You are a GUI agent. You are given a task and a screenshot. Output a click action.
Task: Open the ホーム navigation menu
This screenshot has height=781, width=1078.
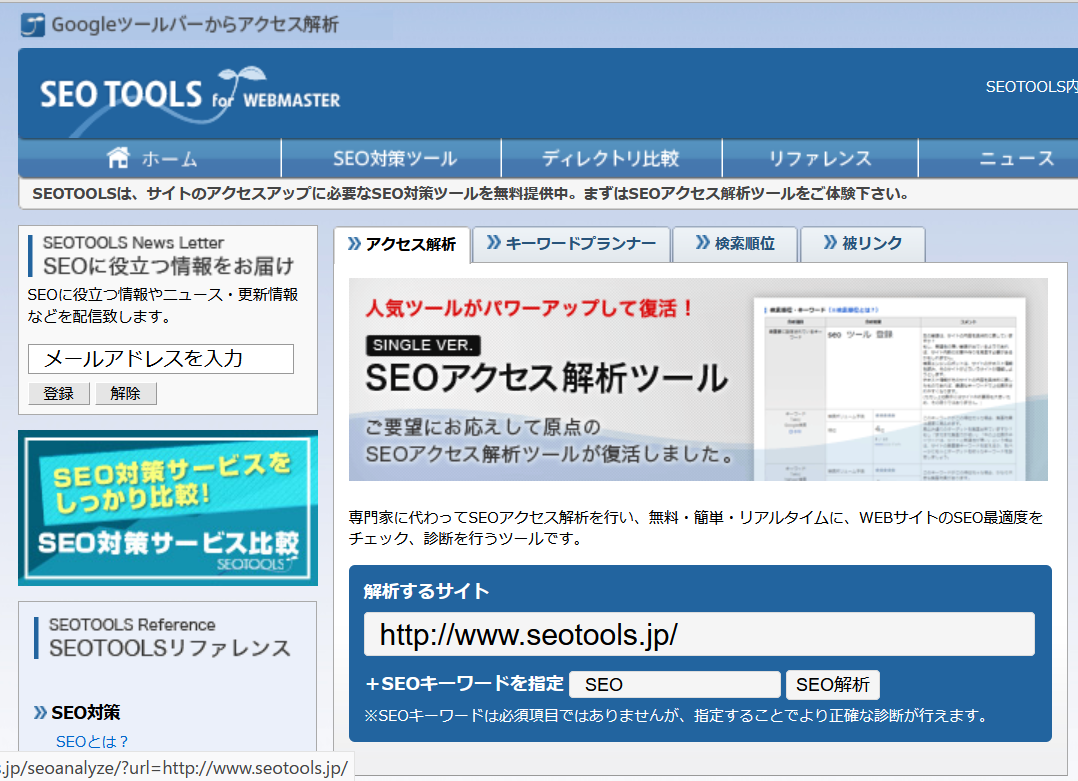(x=150, y=158)
